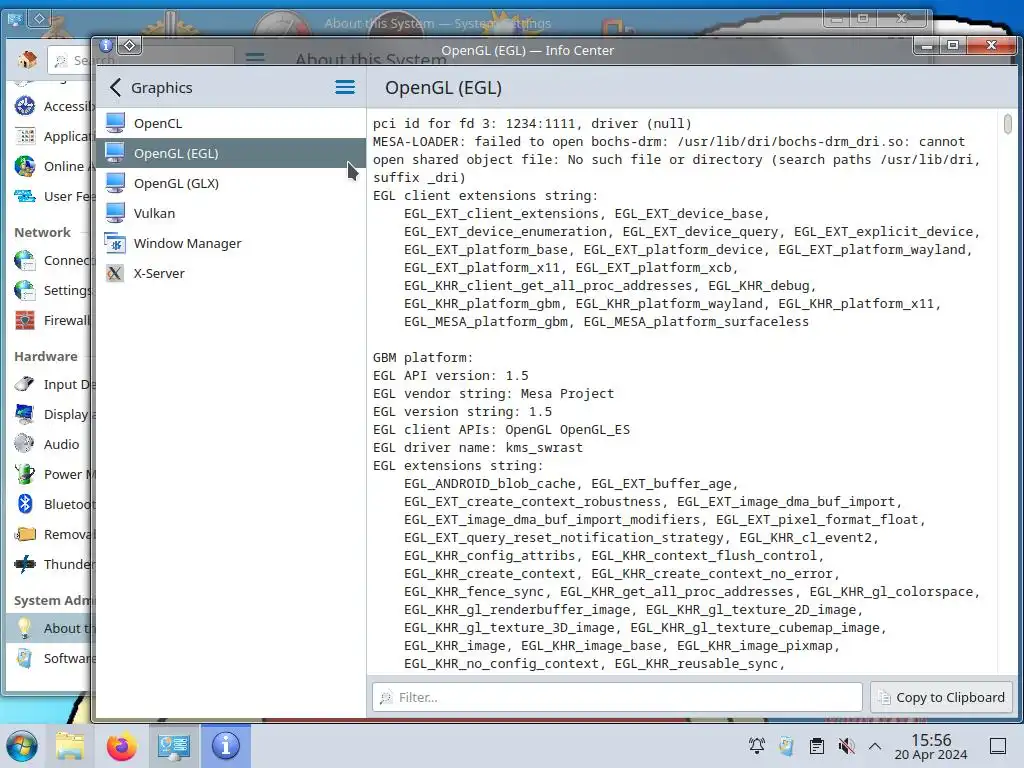
Task: Click the X-Server icon
Action: pyautogui.click(x=116, y=273)
